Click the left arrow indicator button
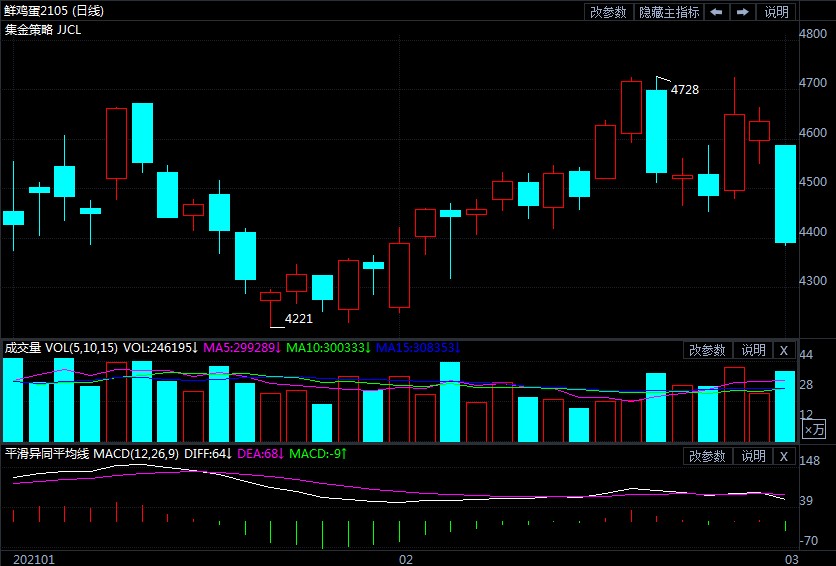Screen dimensions: 836x566 [717, 12]
